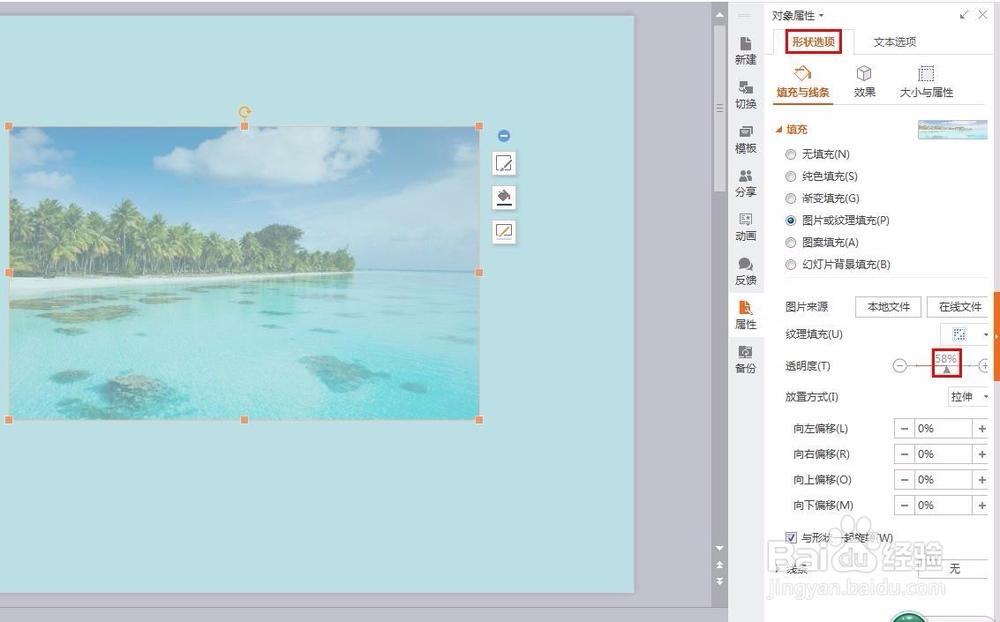
Task: Click the 向上偏移 input field
Action: coord(943,480)
